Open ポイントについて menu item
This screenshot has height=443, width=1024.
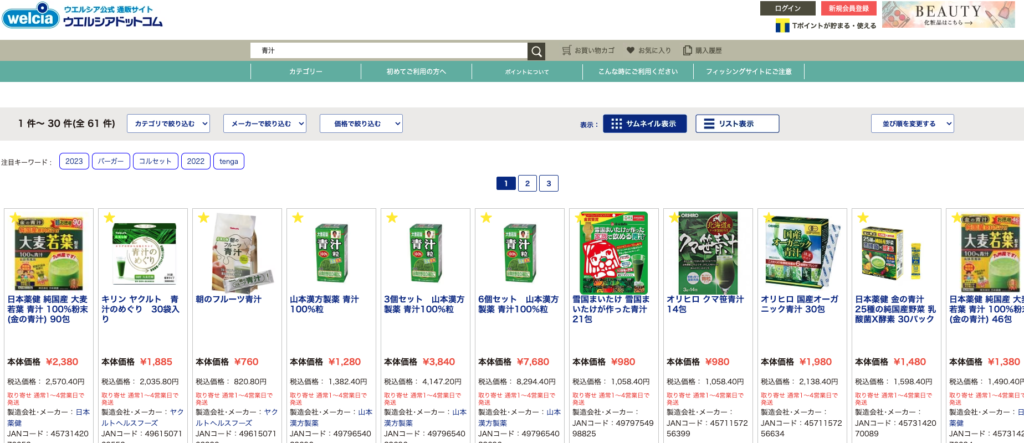click(527, 72)
